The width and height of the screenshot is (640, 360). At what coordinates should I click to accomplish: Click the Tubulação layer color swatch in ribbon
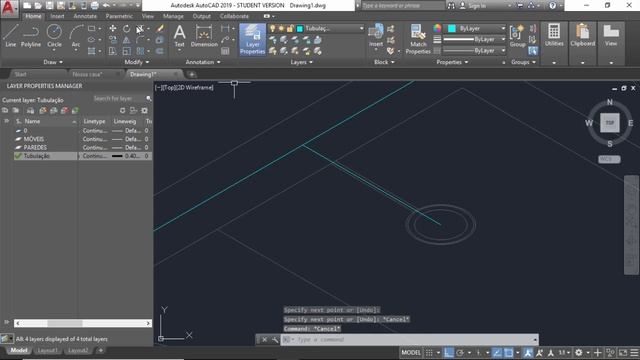coord(300,29)
